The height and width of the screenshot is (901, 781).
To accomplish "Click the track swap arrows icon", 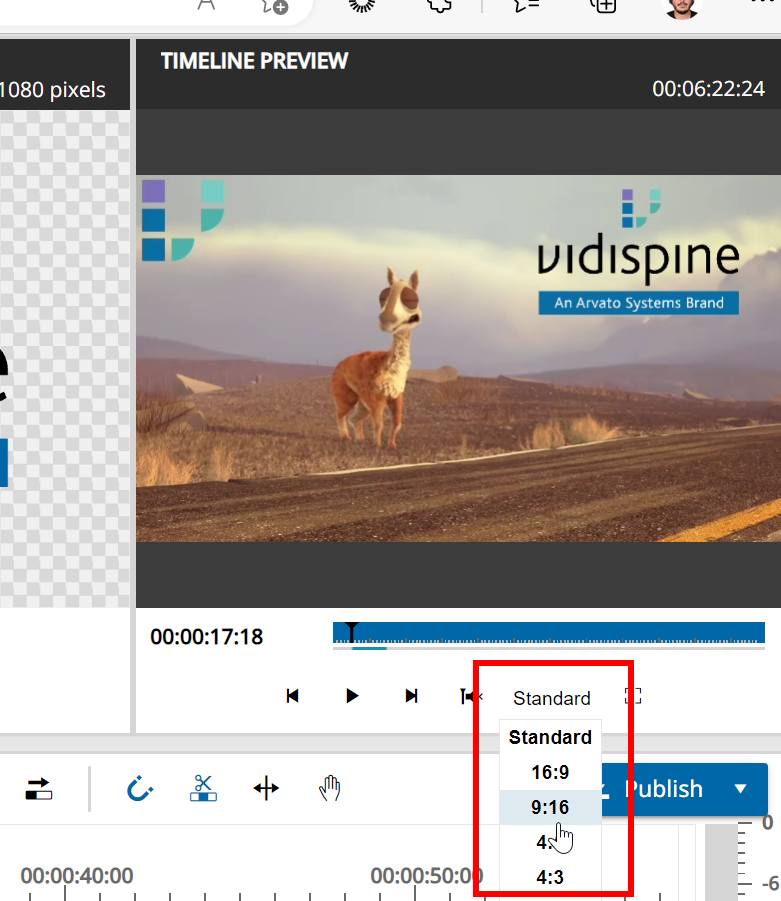I will pyautogui.click(x=39, y=789).
